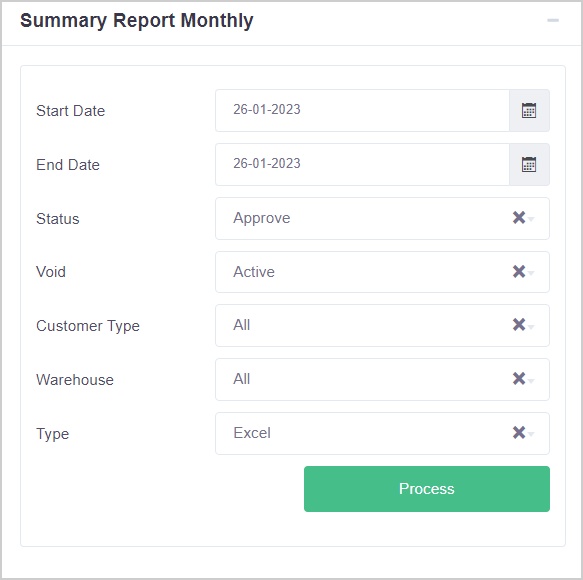The height and width of the screenshot is (580, 583).
Task: Open the Type dropdown showing Excel
Action: coord(382,434)
